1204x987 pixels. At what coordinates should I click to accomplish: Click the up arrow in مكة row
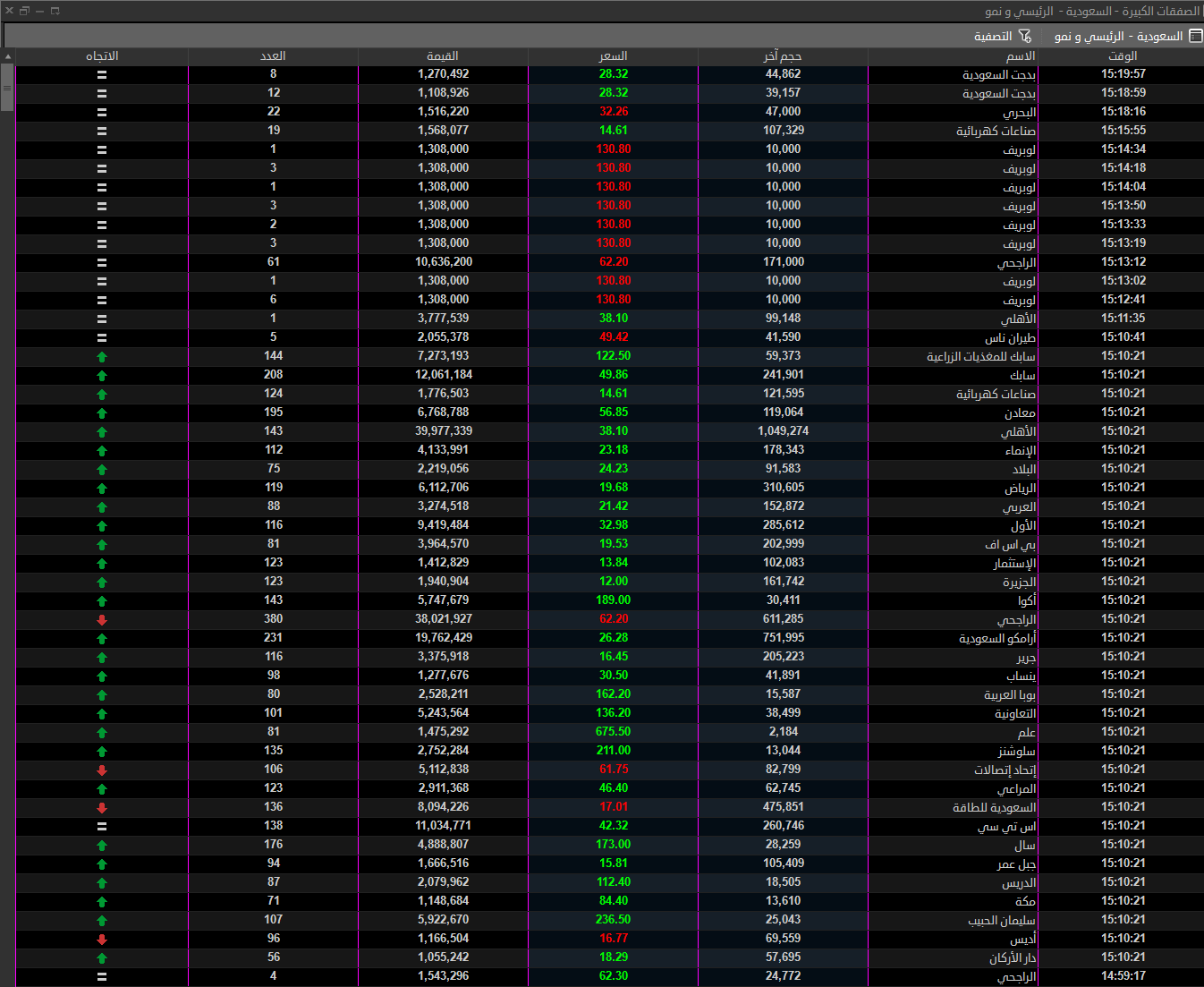102,901
